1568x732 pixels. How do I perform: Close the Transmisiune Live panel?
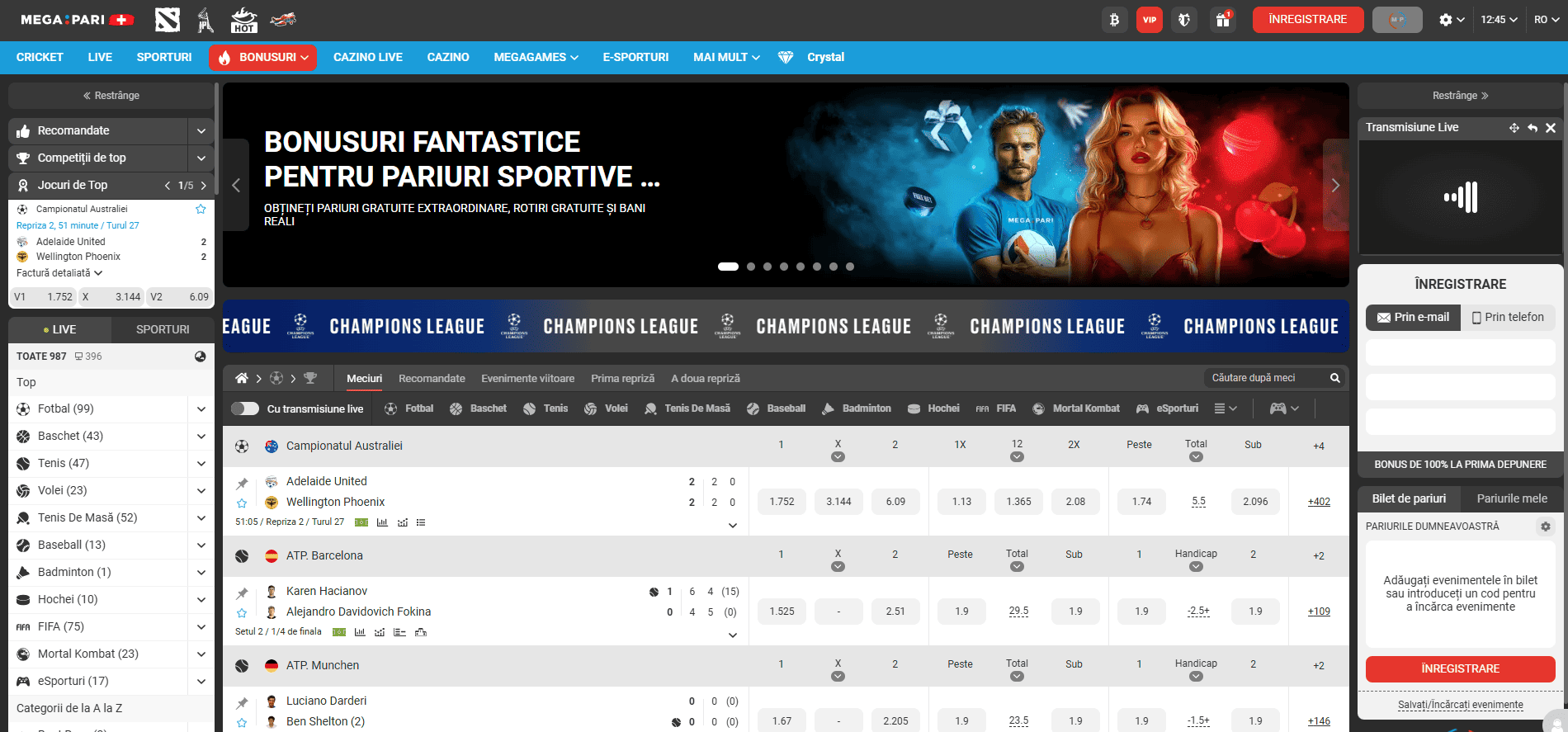point(1551,128)
